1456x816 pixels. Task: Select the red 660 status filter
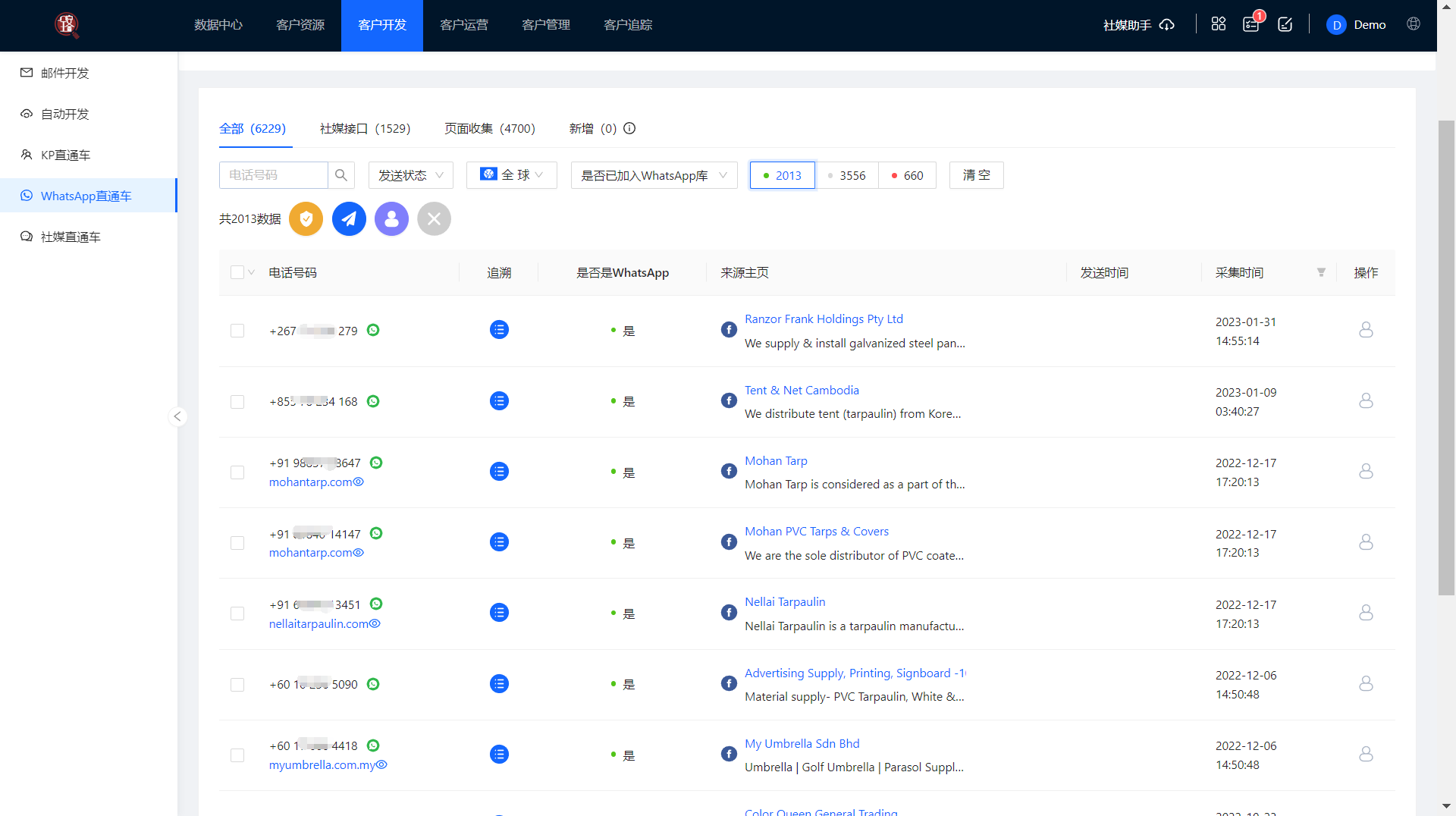907,175
